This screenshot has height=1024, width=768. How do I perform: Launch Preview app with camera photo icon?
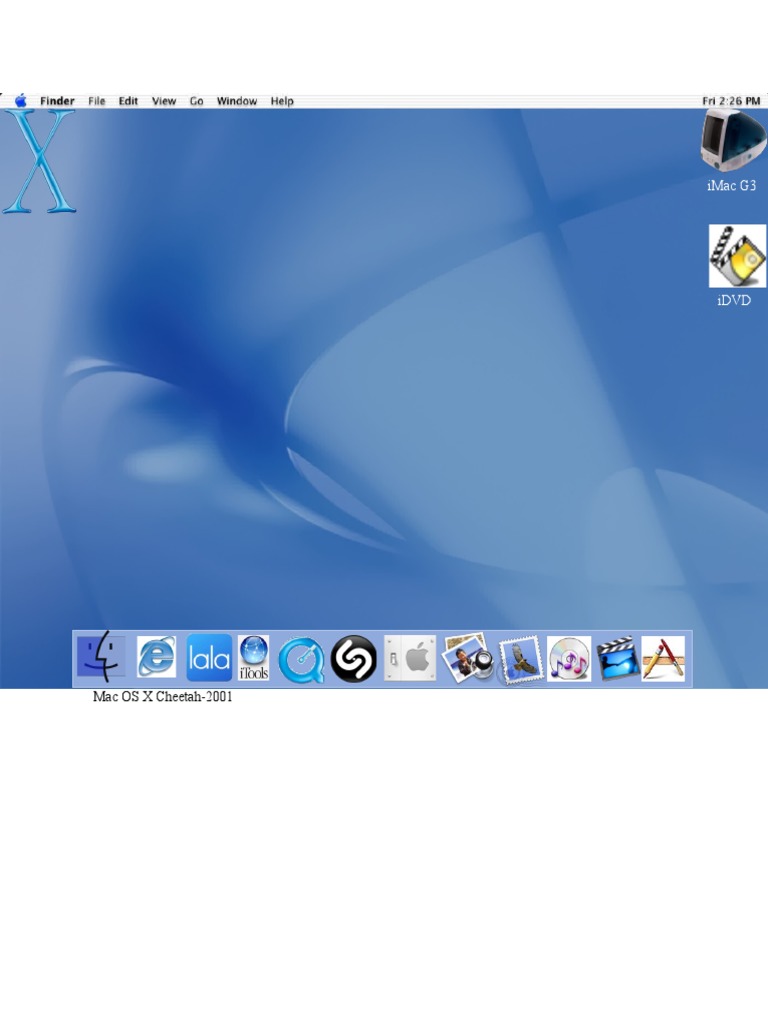point(467,659)
